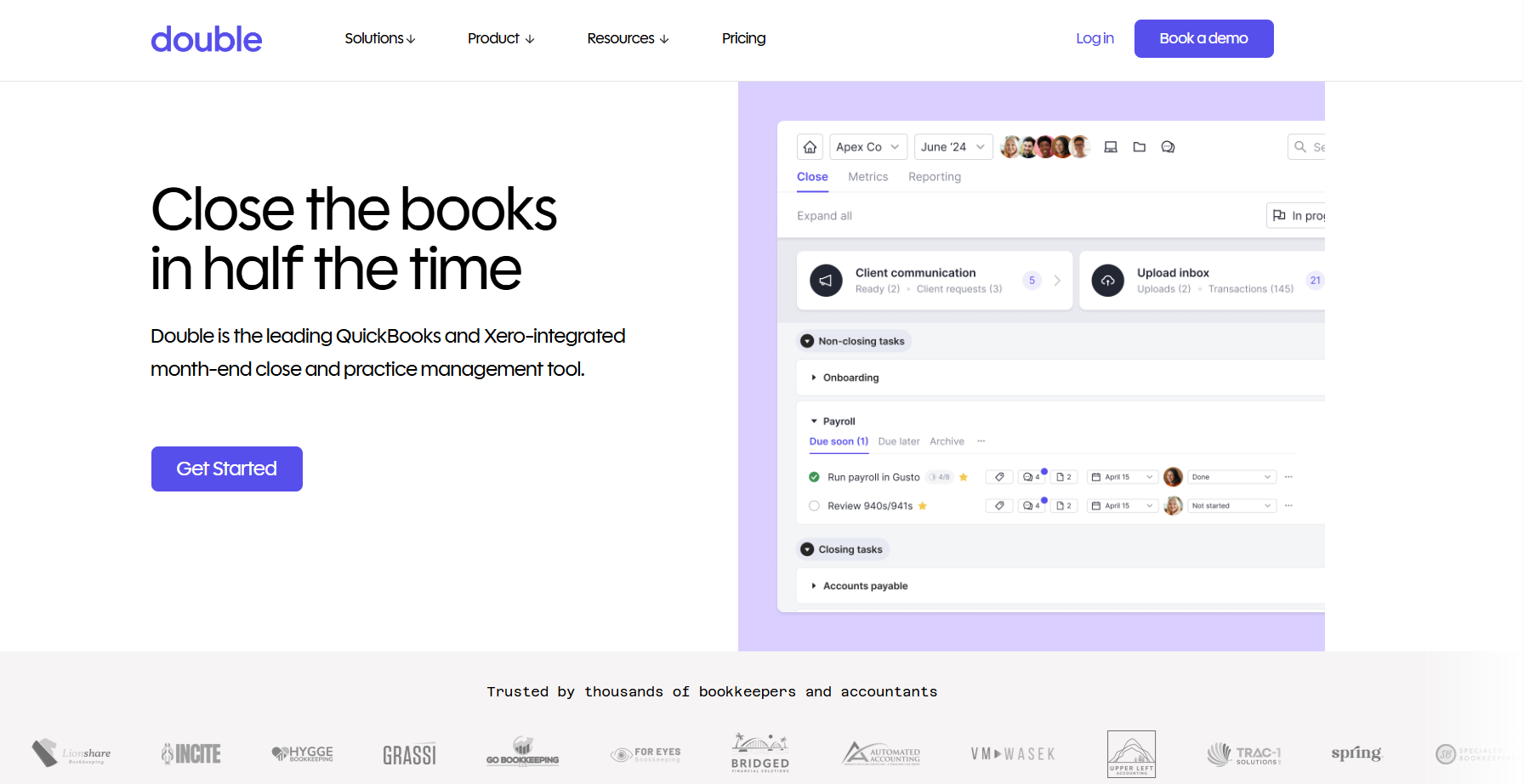
Task: Click the assignee avatar on Review 940s/941s row
Action: (1173, 506)
